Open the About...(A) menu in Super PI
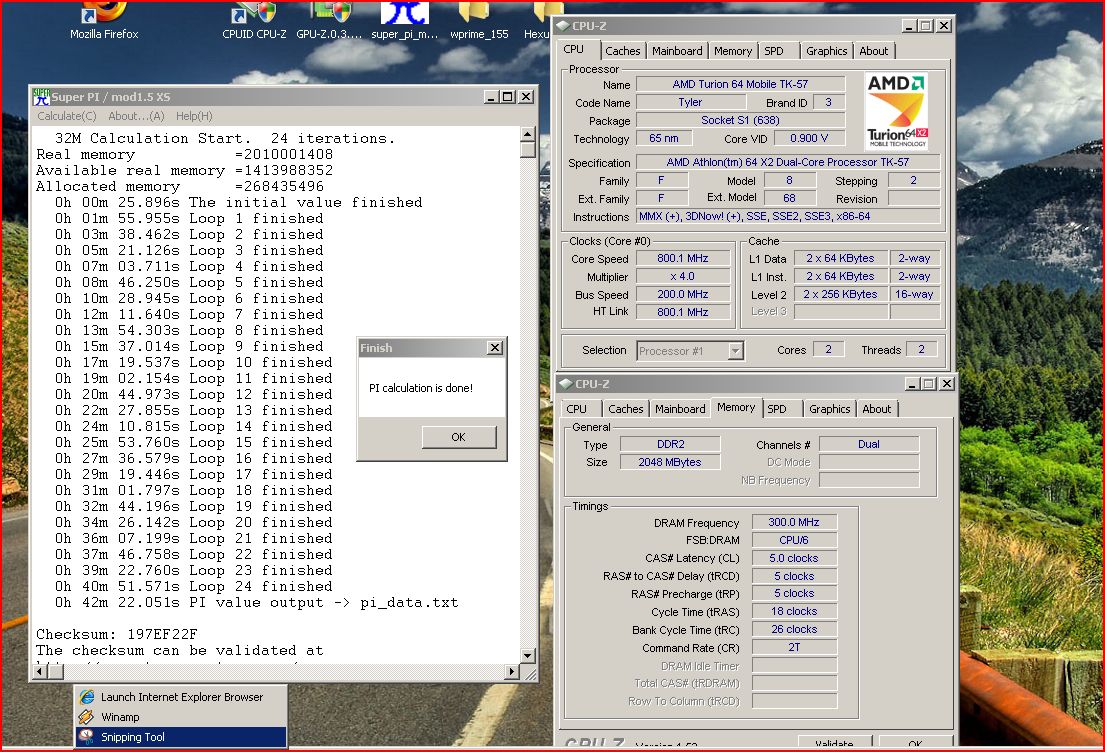1105x752 pixels. [x=136, y=116]
